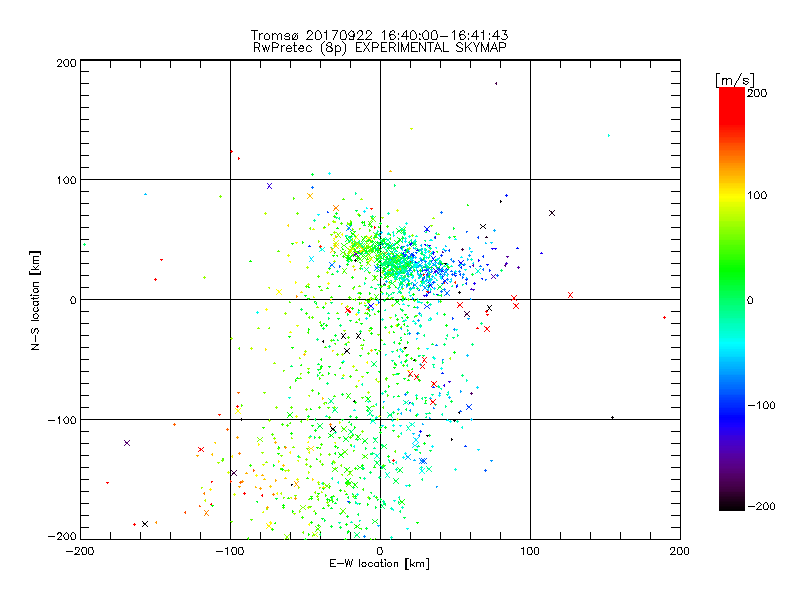Click the colorbar's "-100" label
Viewport: 800px width, 600px height.
click(x=761, y=405)
